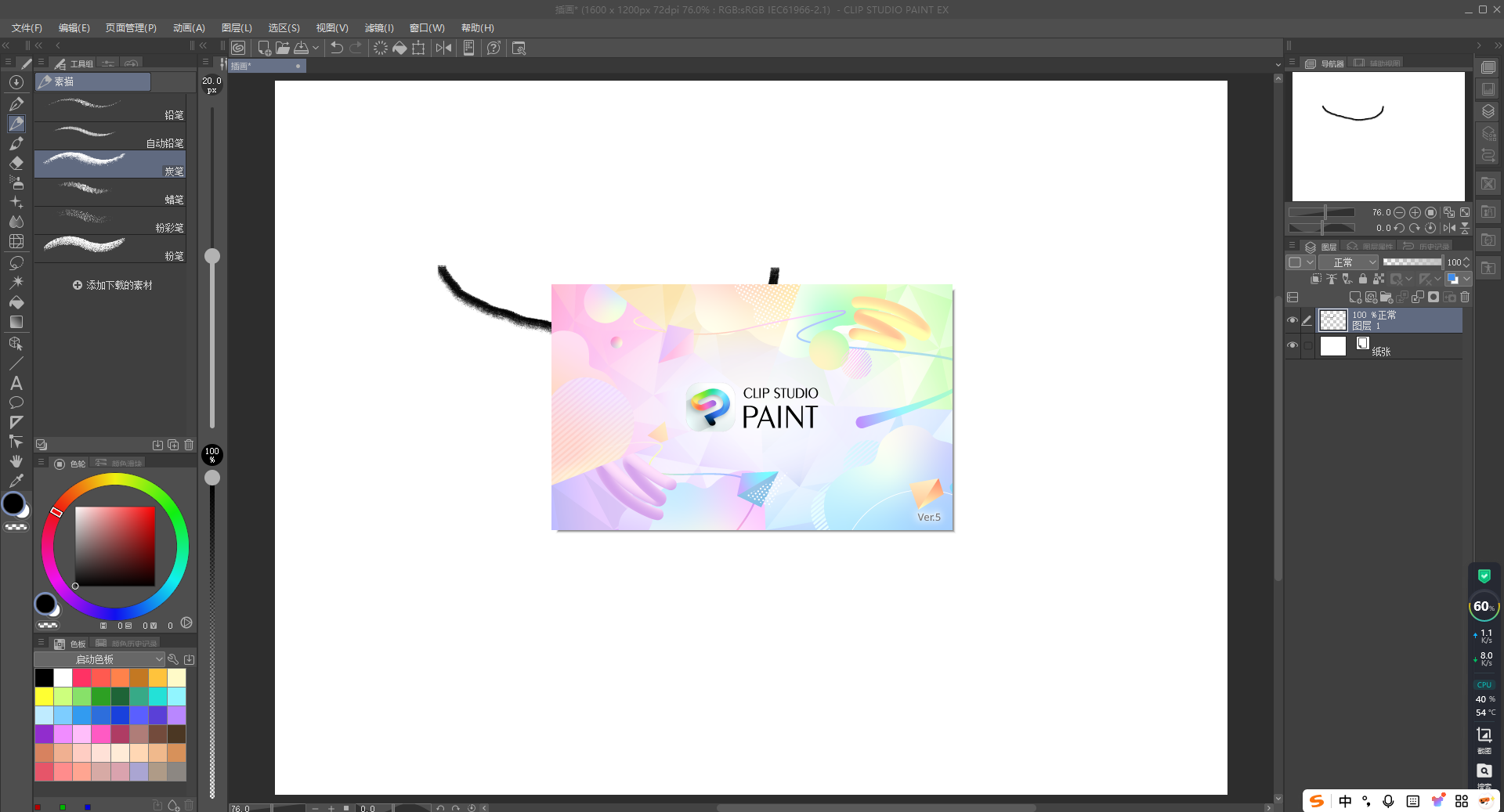Select the Eyedropper tool
The height and width of the screenshot is (812, 1504).
coord(16,480)
